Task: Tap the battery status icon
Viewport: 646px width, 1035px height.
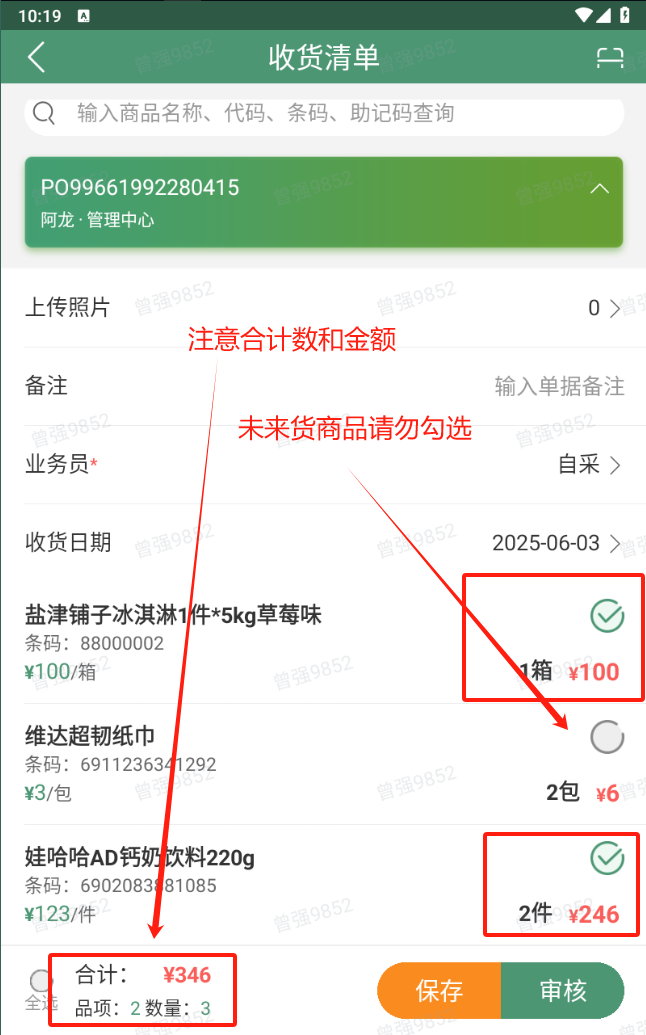Action: click(624, 15)
